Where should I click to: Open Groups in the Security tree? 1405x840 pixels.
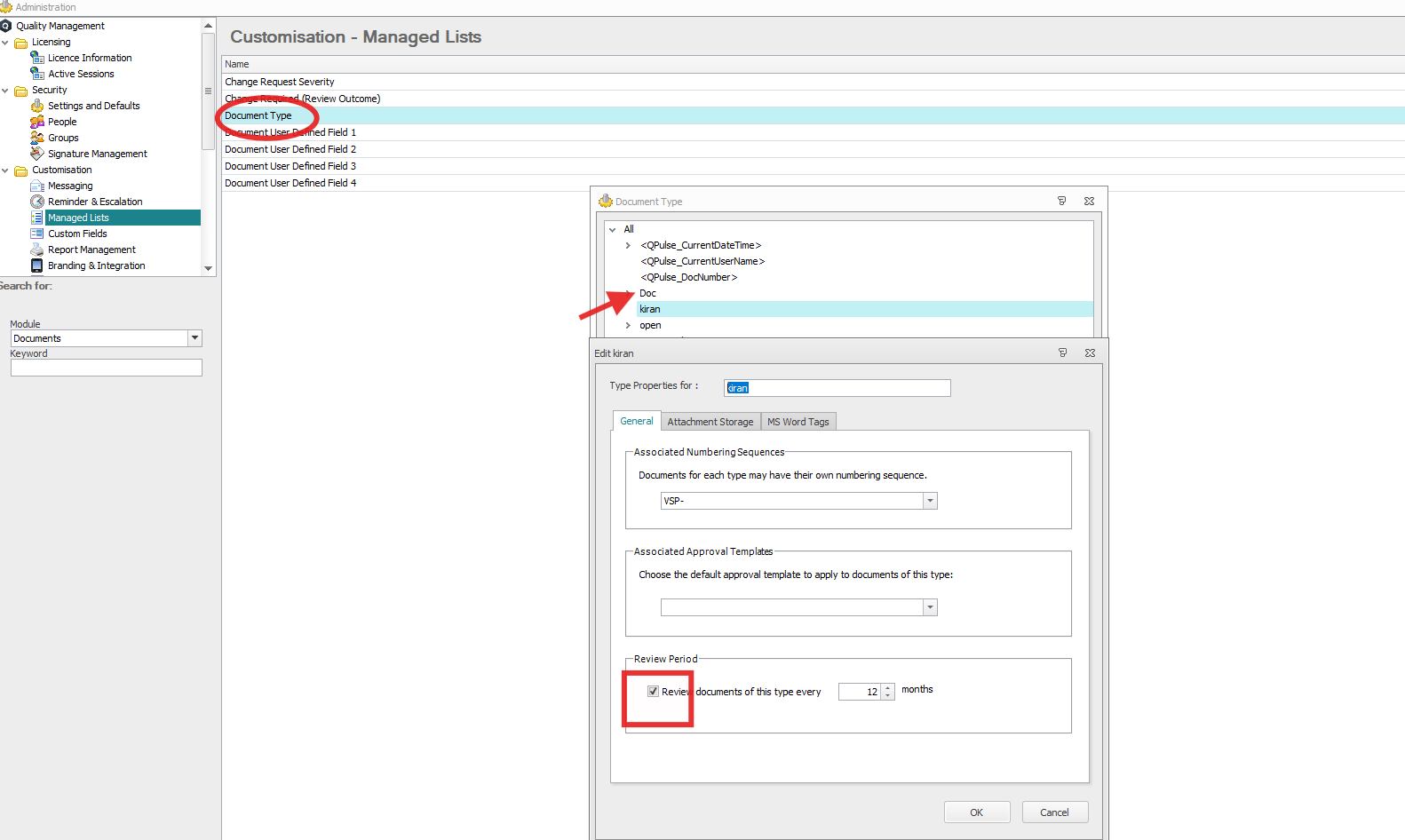(63, 138)
